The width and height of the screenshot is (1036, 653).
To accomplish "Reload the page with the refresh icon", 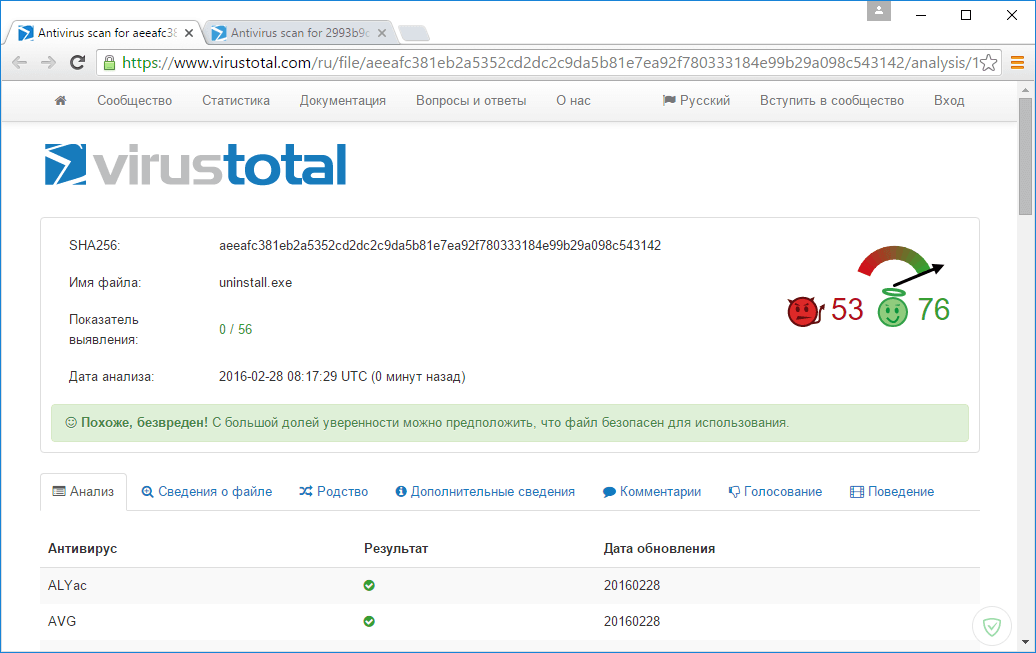I will pos(77,63).
